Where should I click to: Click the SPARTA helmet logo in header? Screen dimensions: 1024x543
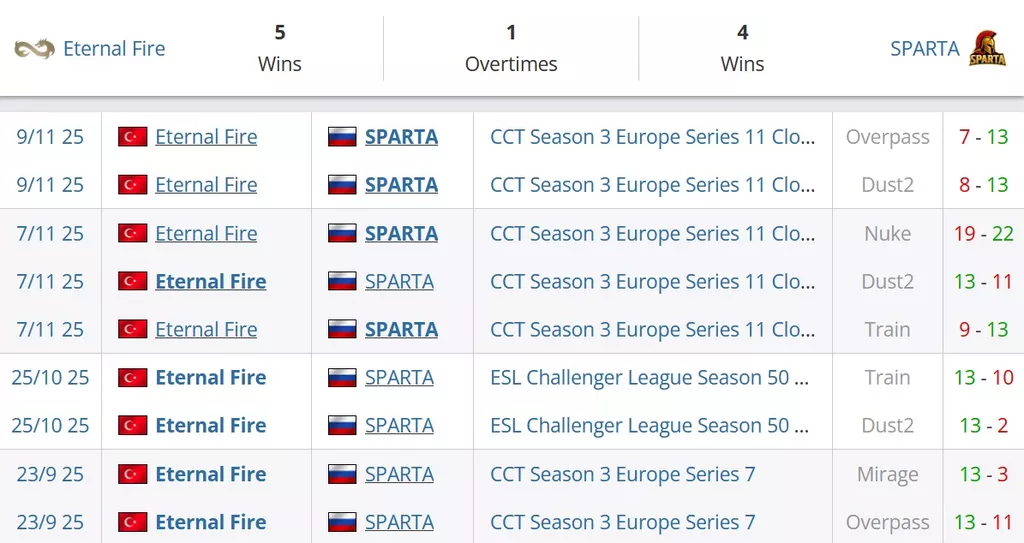pos(987,48)
